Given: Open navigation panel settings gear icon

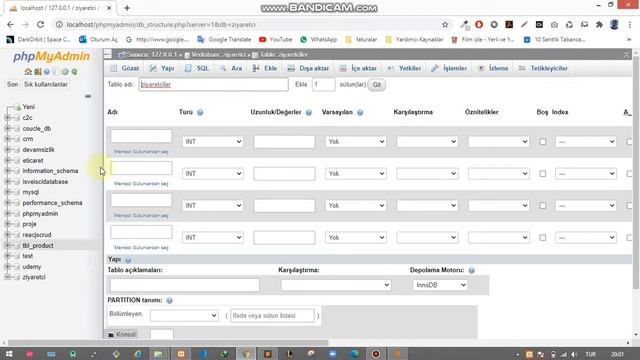Looking at the screenshot, I should [65, 71].
